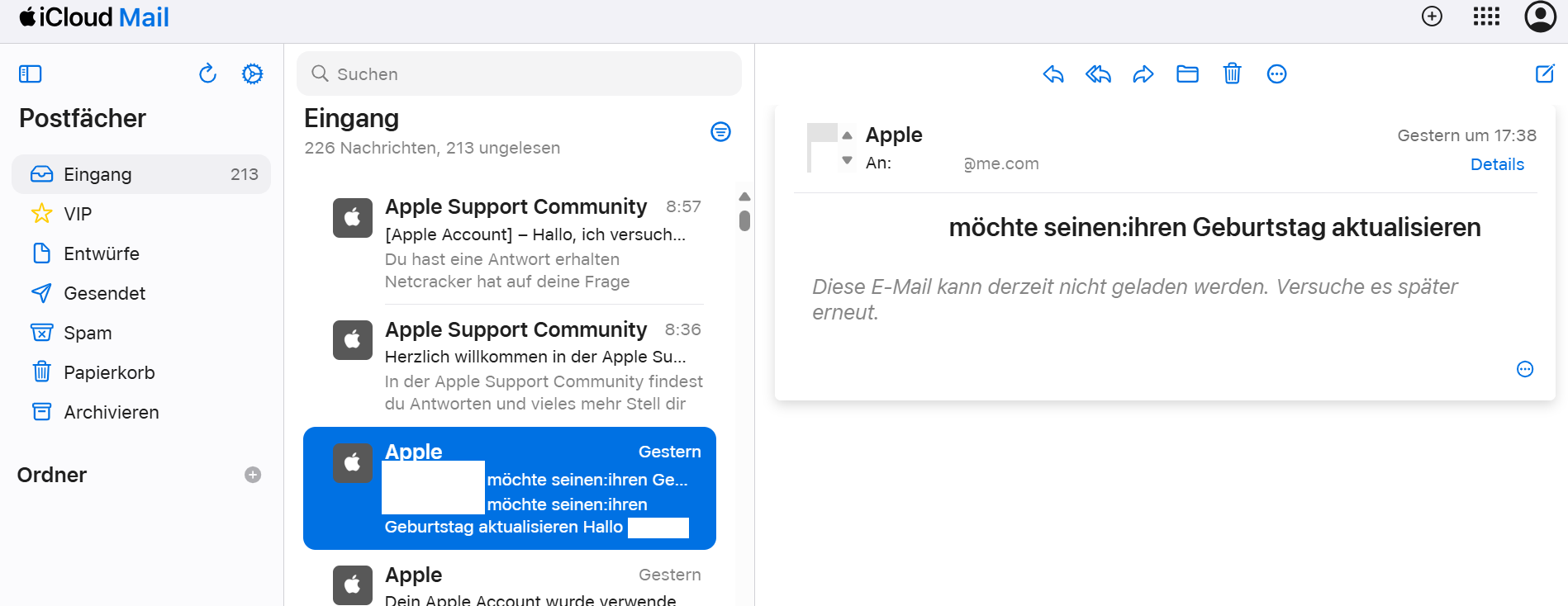Open the Gesendet mailbox
1568x606 pixels.
tap(141, 293)
